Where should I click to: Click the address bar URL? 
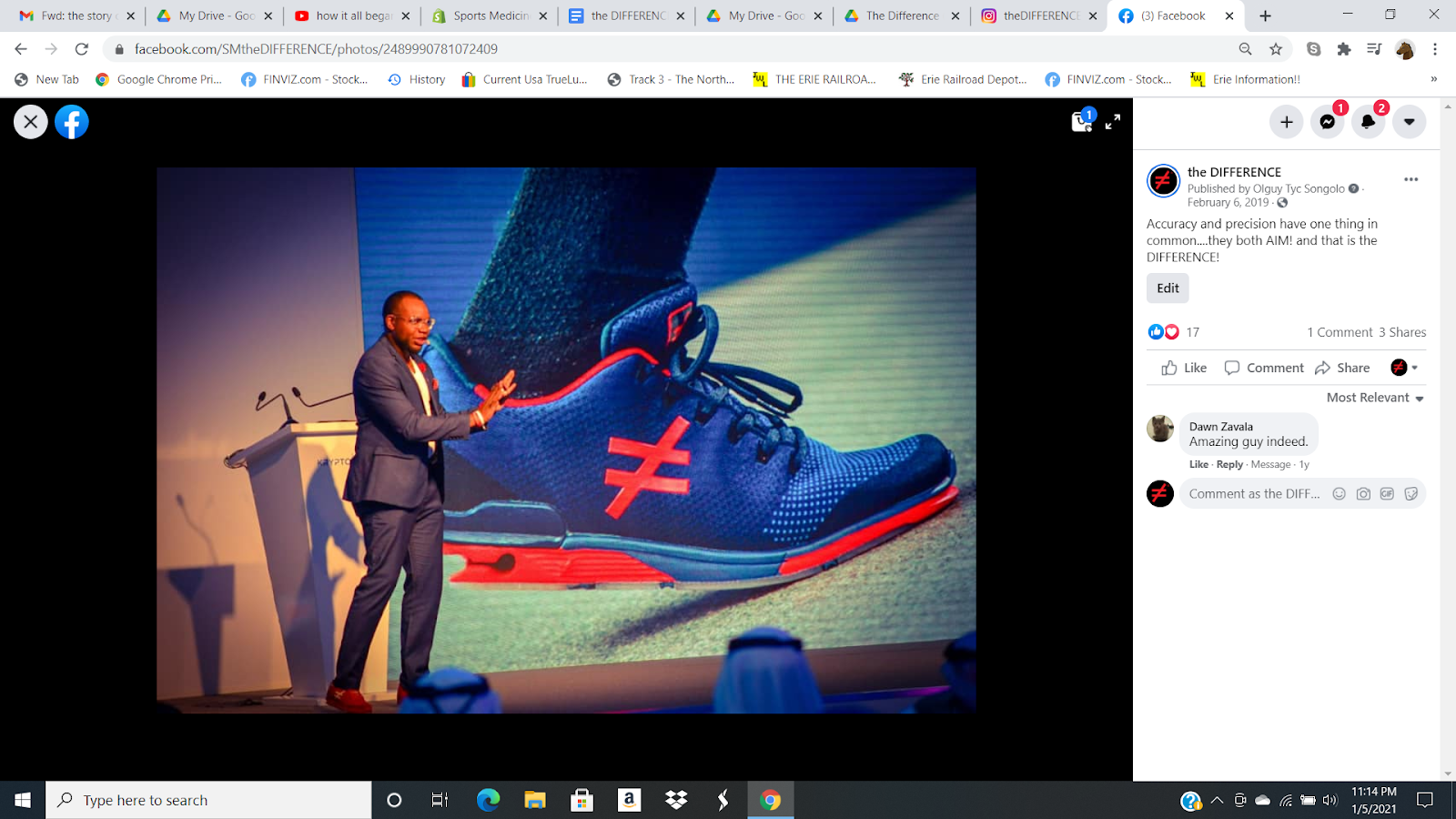(316, 49)
